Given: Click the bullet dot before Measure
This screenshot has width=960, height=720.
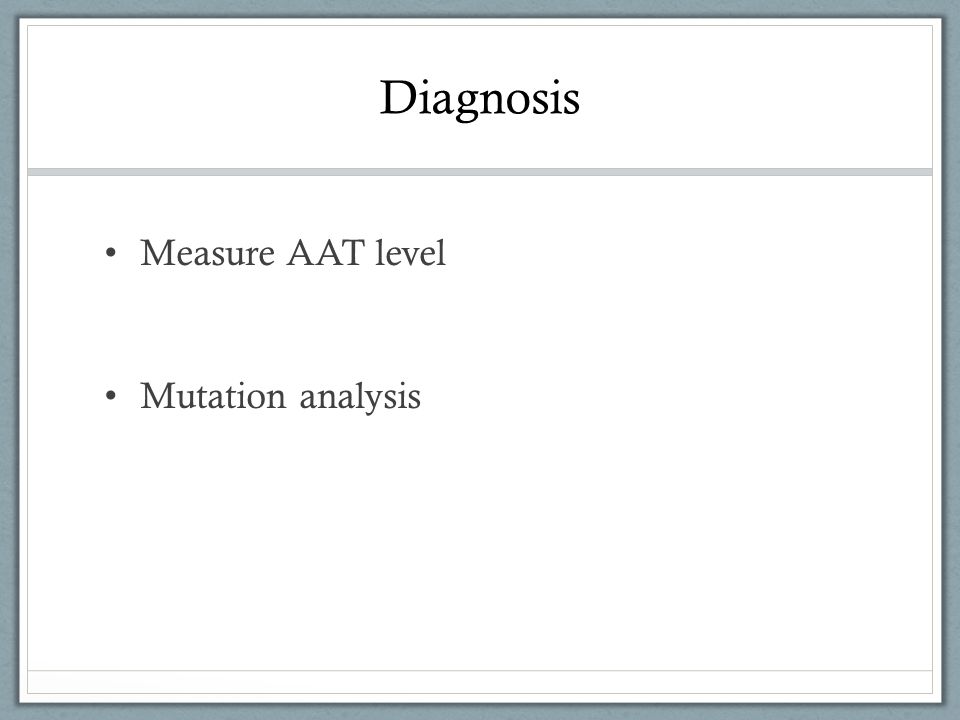Looking at the screenshot, I should tap(111, 252).
